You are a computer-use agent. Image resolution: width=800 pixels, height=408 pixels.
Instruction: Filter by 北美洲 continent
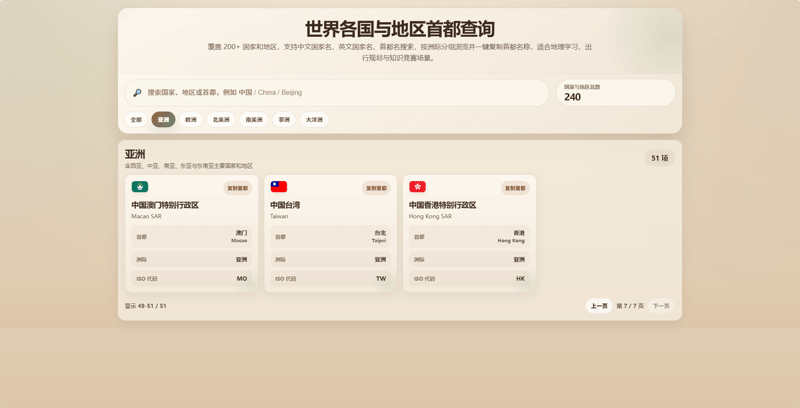click(x=221, y=120)
